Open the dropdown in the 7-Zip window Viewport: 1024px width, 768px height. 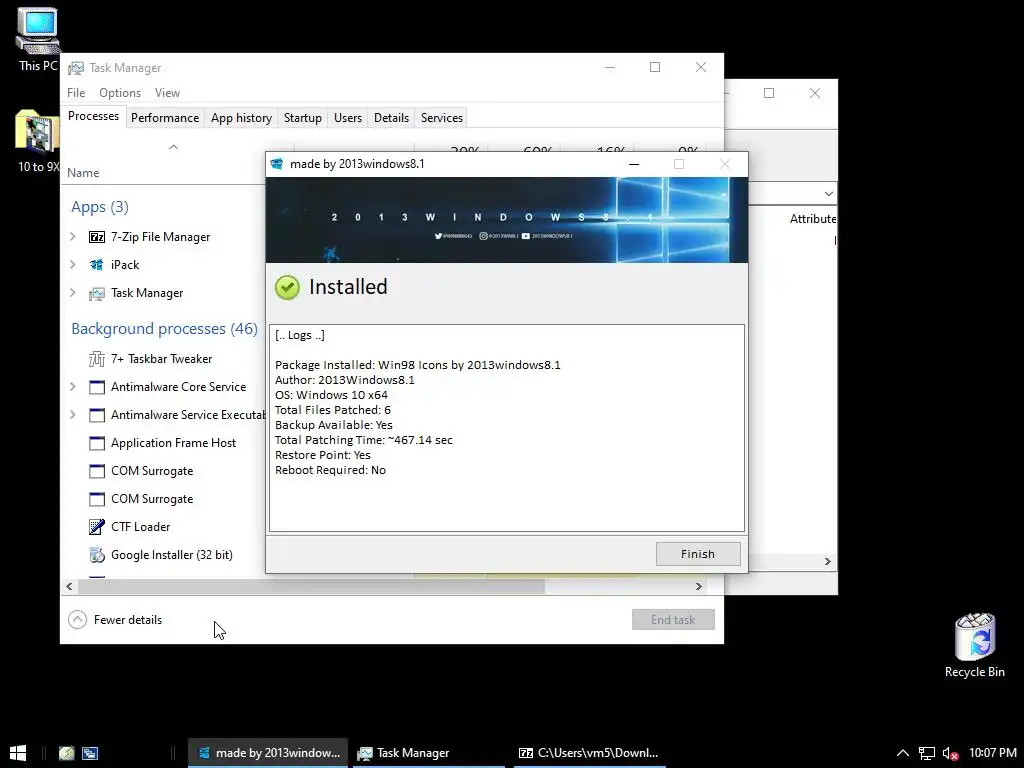828,194
